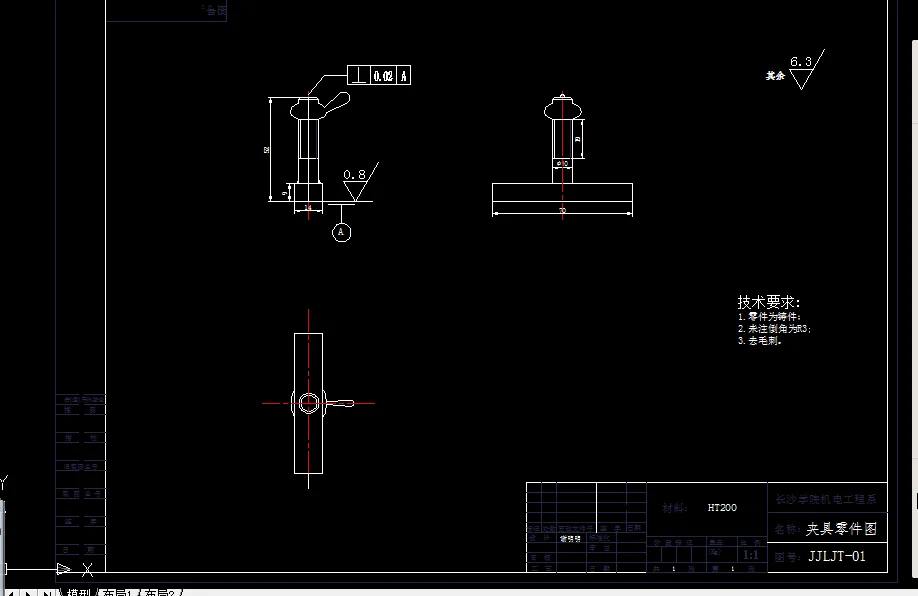Select the 1:1 scale value

pos(751,555)
